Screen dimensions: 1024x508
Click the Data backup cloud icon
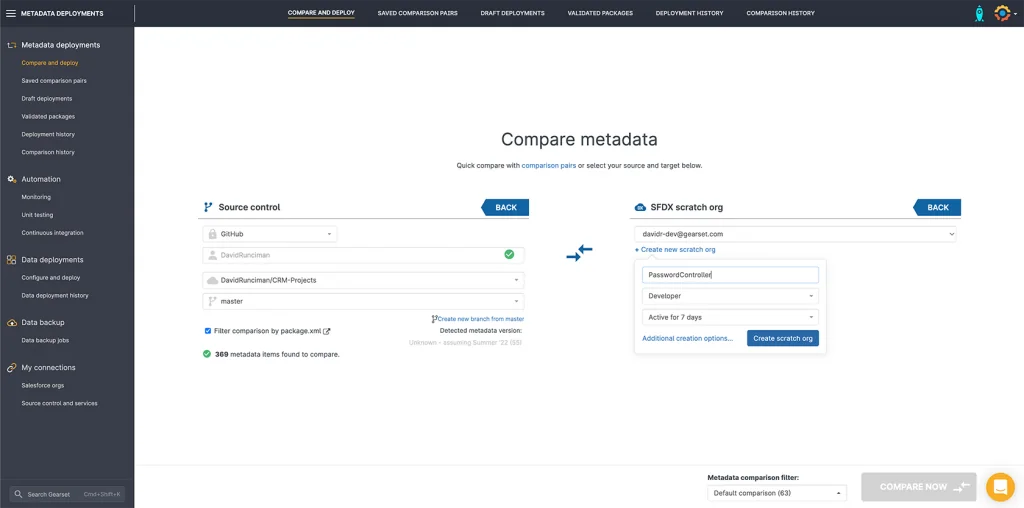(x=11, y=323)
